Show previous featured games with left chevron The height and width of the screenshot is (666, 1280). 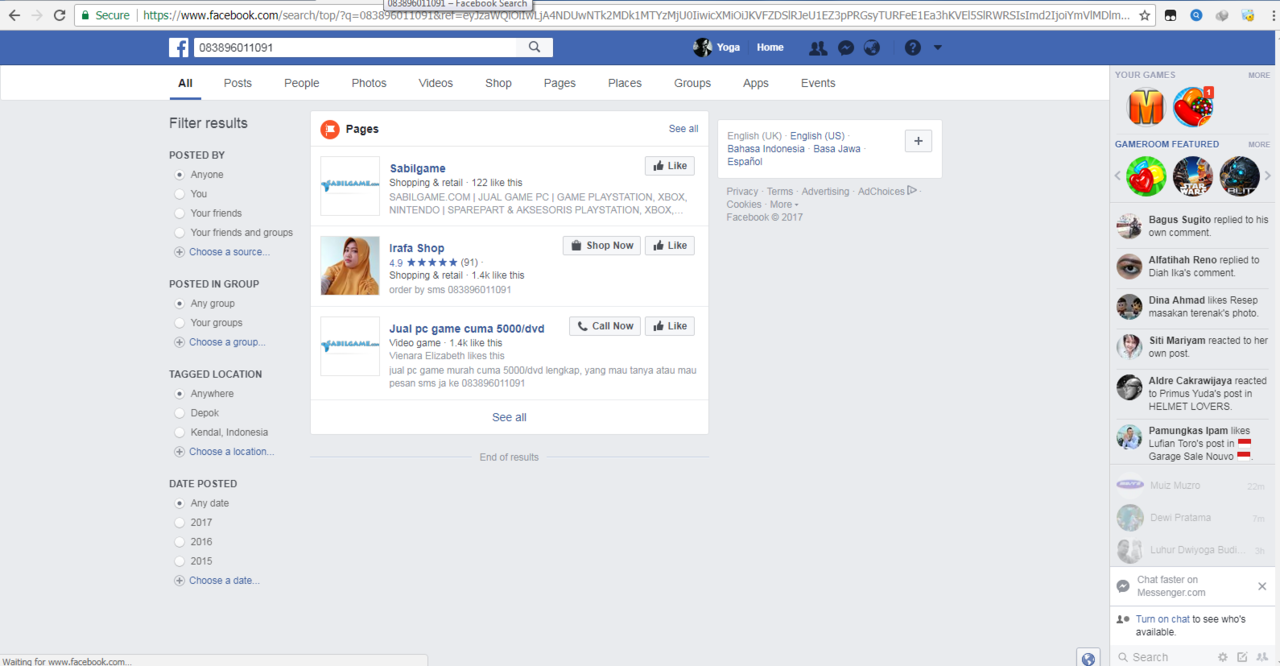1118,176
